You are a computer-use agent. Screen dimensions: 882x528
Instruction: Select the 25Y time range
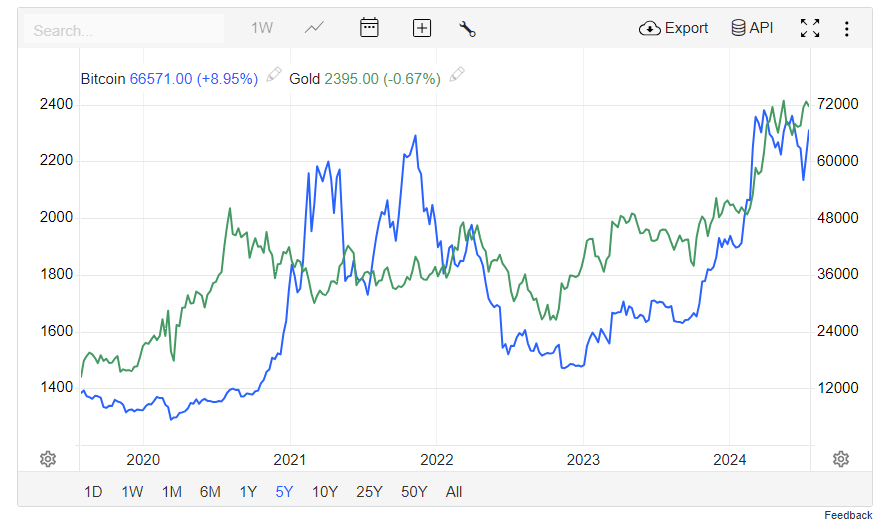click(369, 492)
